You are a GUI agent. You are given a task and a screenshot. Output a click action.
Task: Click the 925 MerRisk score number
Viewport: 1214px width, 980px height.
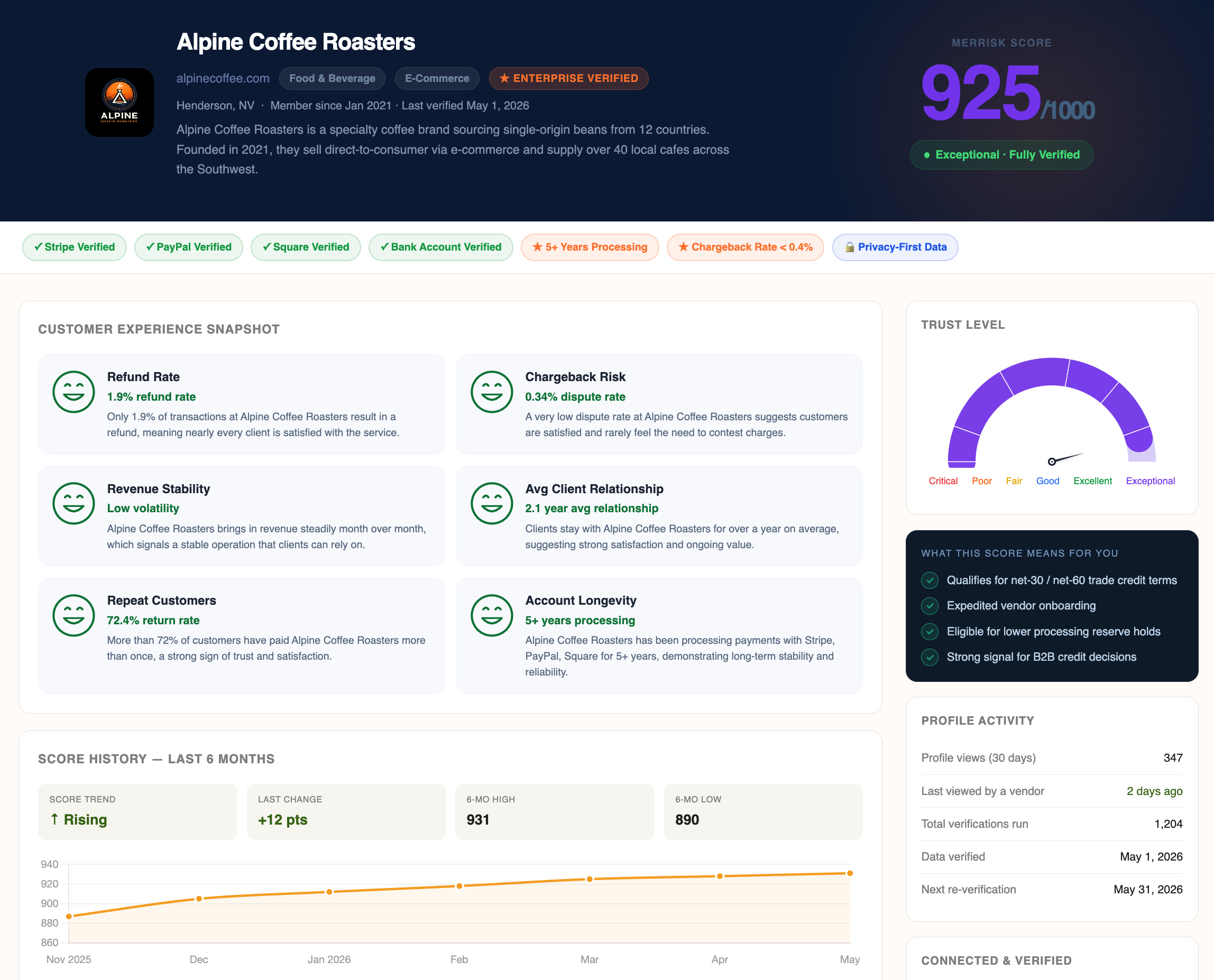pyautogui.click(x=981, y=93)
